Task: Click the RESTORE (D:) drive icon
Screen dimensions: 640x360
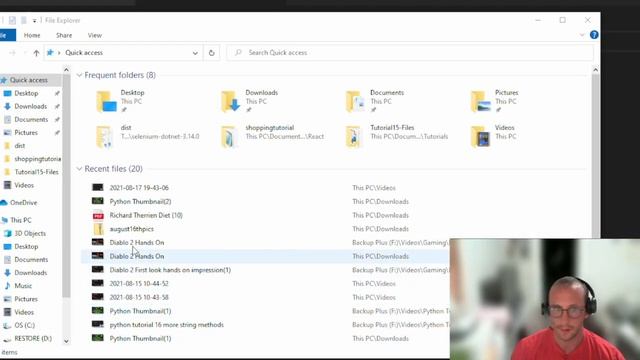Action: coord(7,339)
